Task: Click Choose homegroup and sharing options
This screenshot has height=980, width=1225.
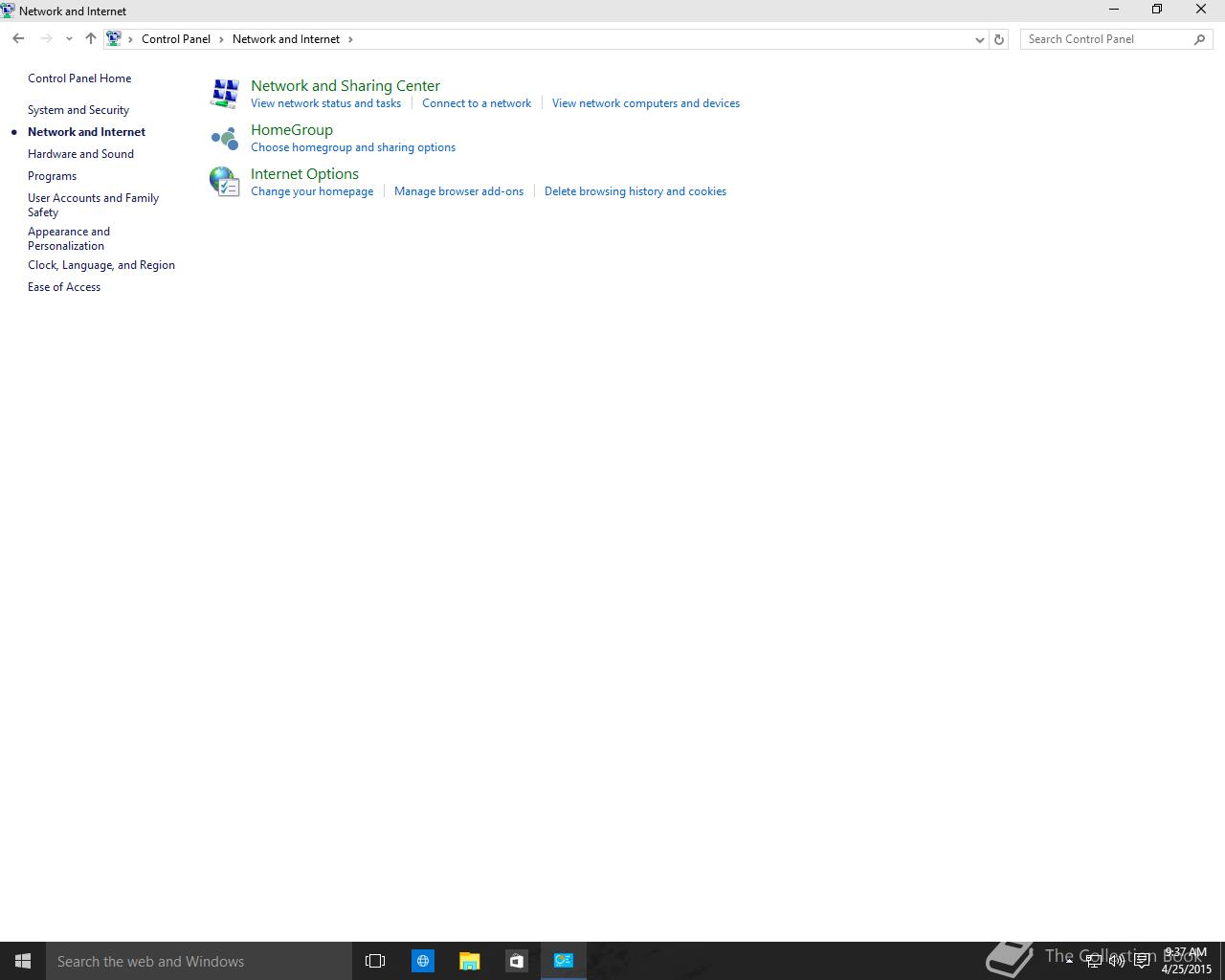Action: tap(353, 147)
